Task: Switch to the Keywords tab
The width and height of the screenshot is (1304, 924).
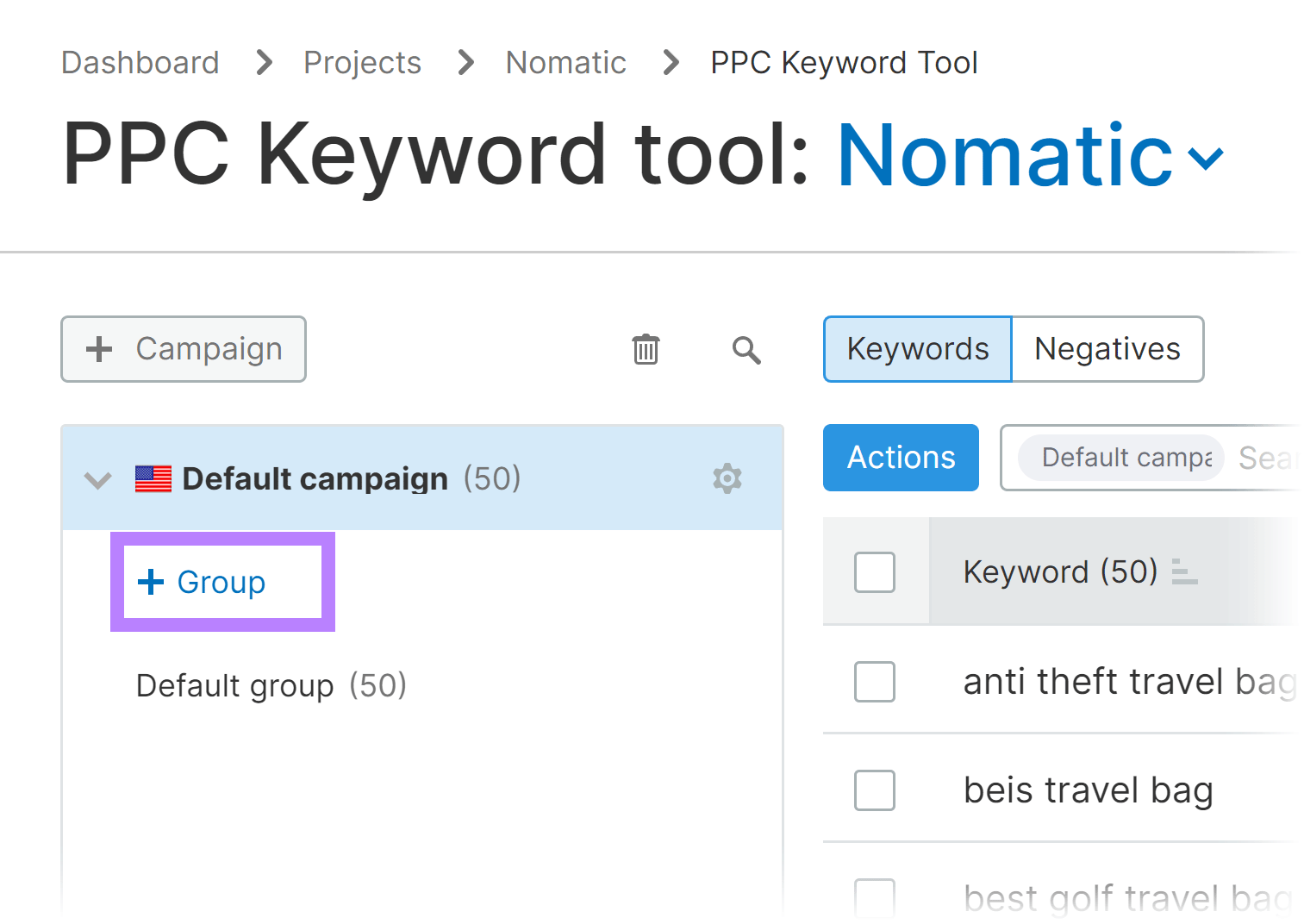Action: pos(918,349)
